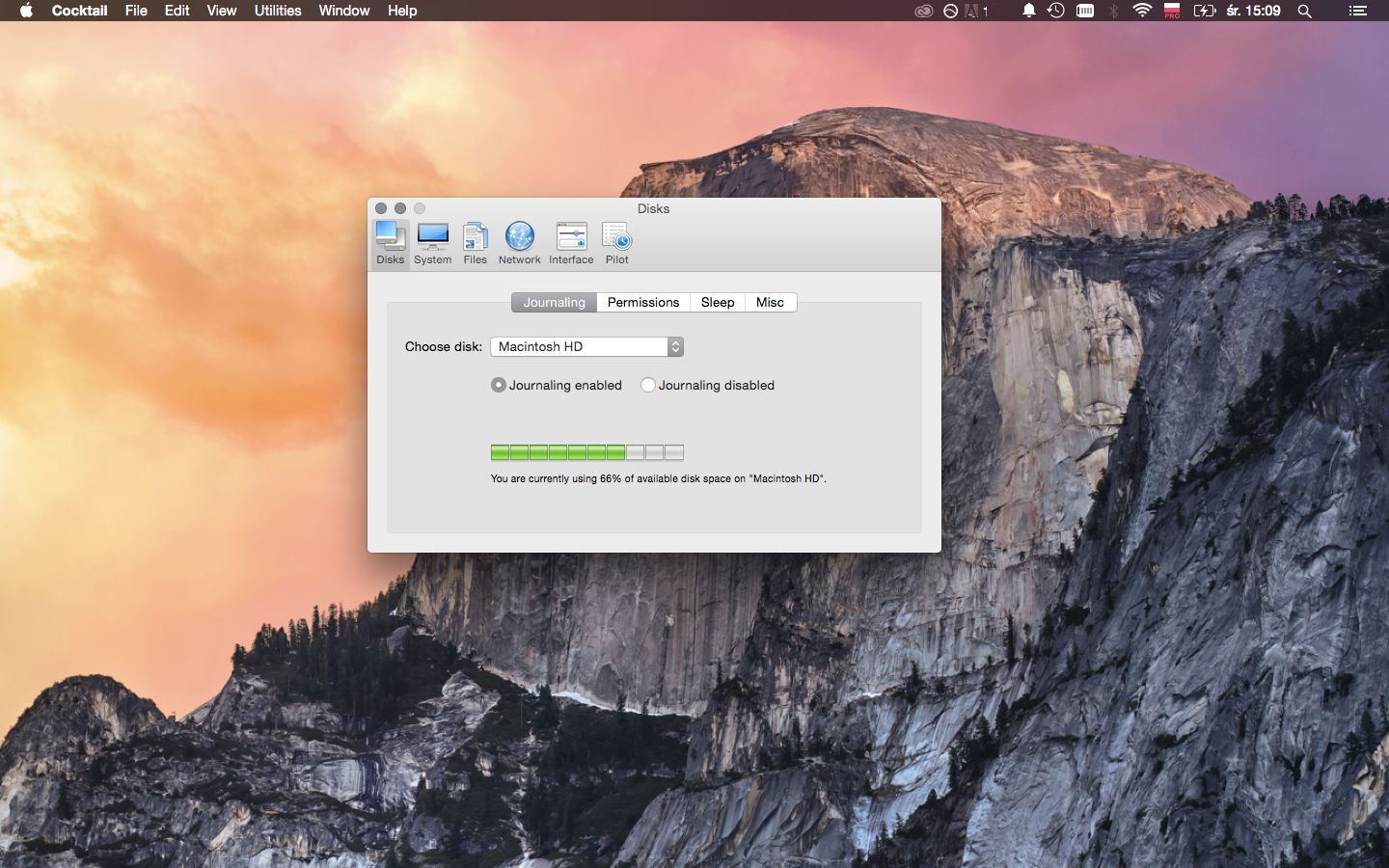Switch to the Sleep tab
Screen dimensions: 1389x868
[718, 302]
